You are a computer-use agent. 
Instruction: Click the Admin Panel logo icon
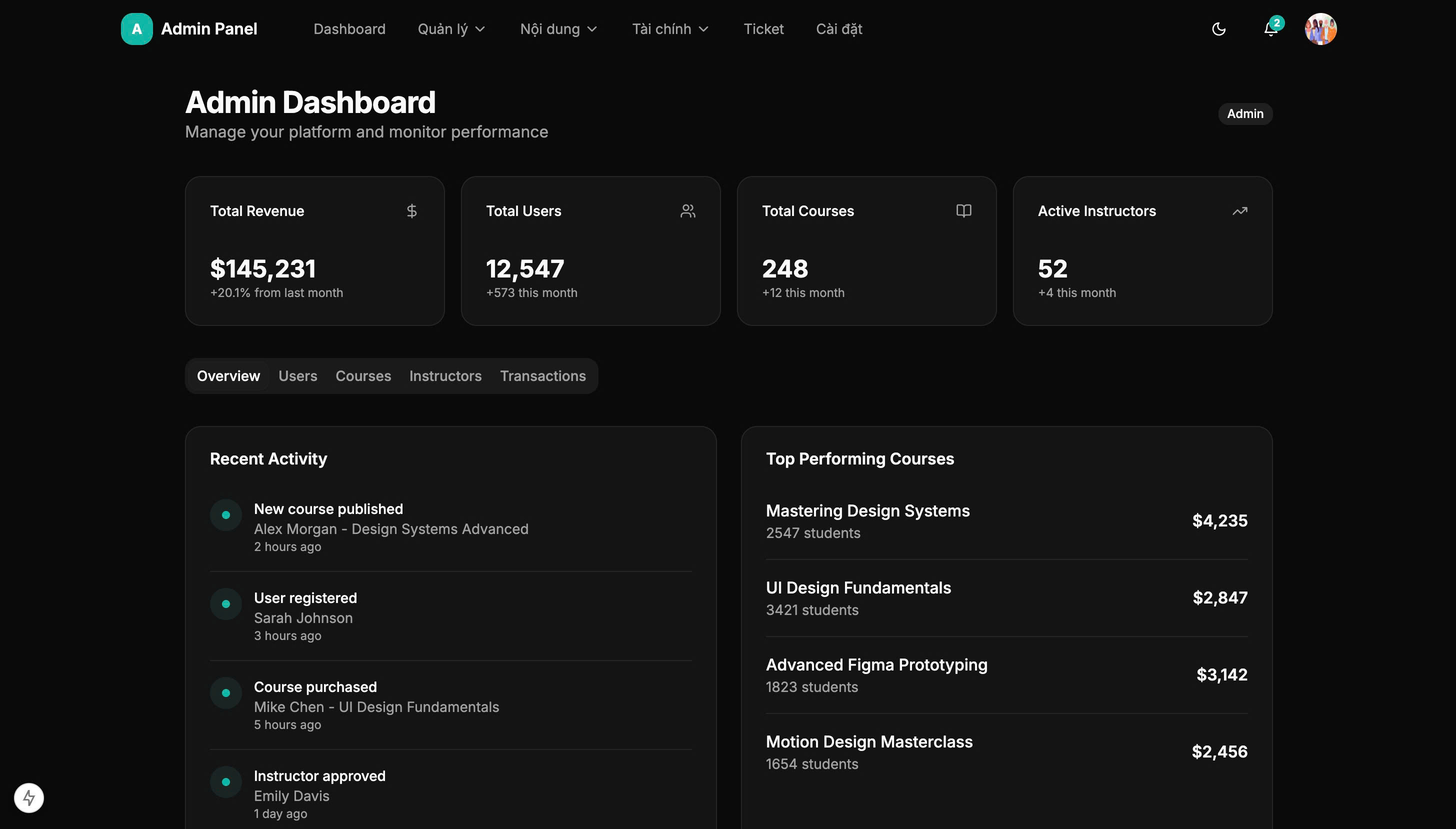point(136,29)
